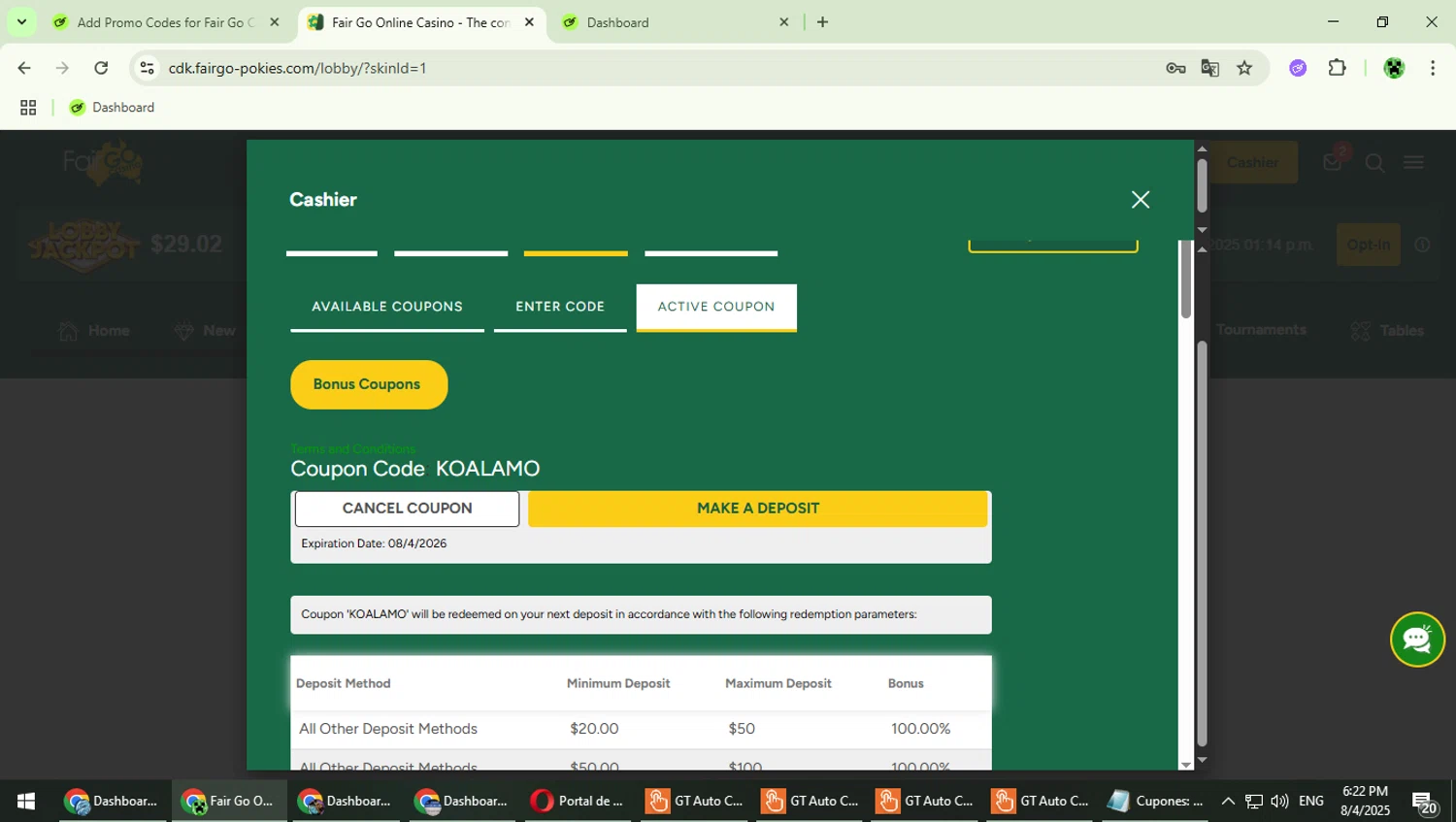
Task: Open the Extensions puzzle icon
Action: coord(1337,68)
